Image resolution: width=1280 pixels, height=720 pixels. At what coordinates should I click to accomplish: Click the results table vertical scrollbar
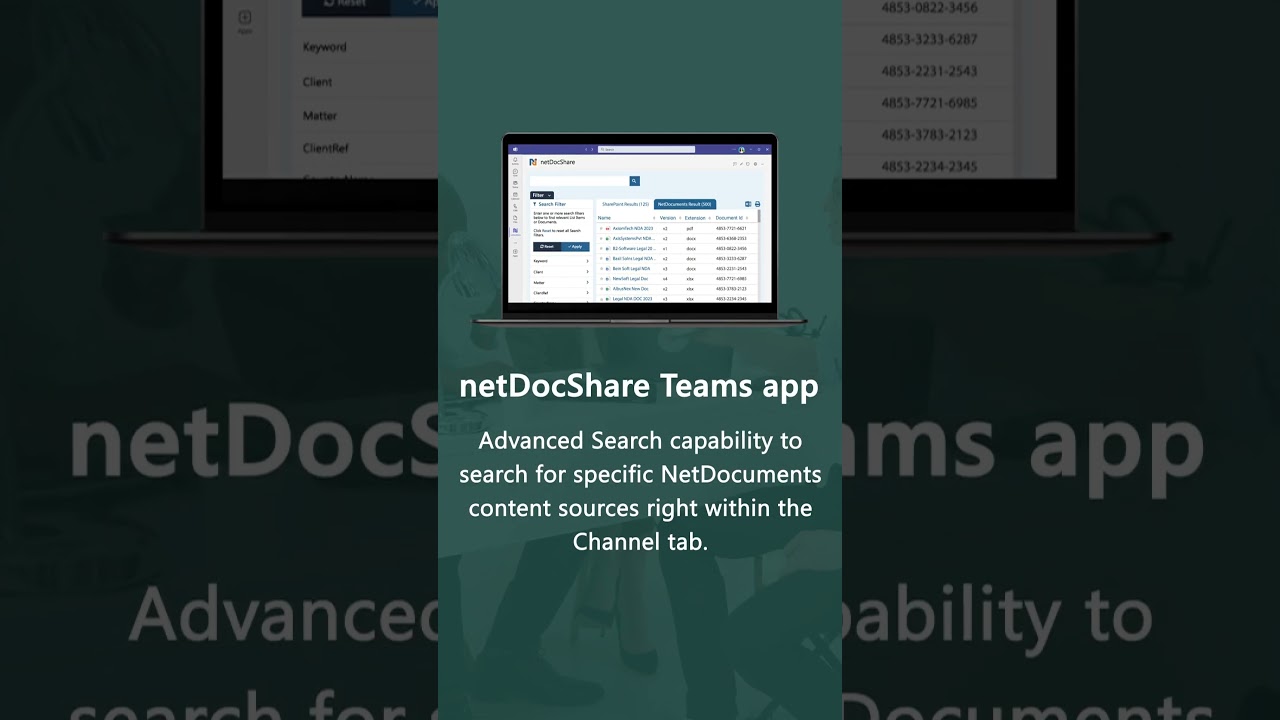click(x=759, y=216)
